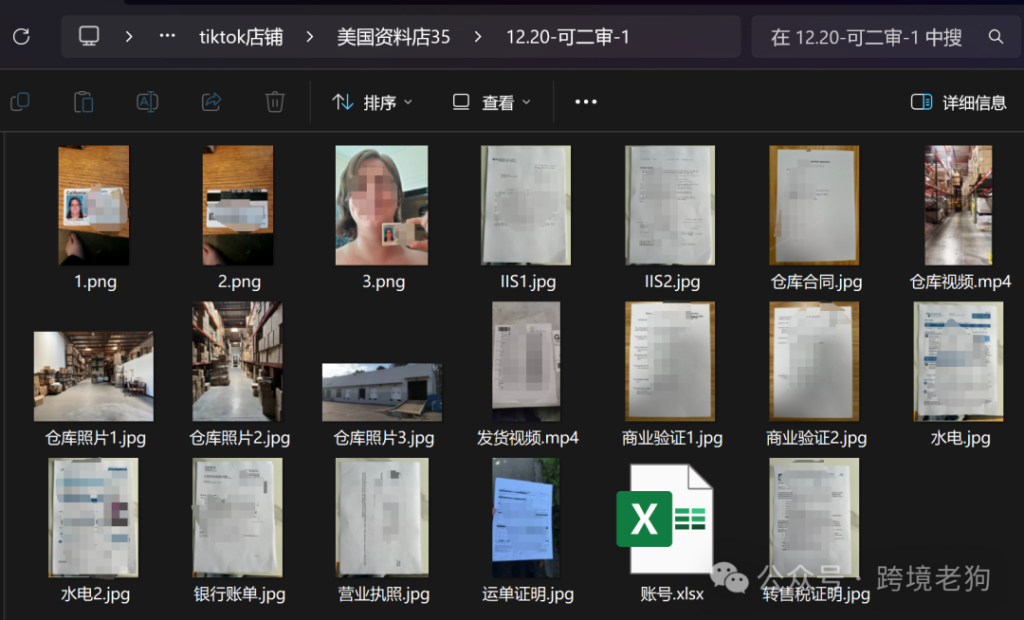Open the 查看 view dropdown

coord(491,102)
